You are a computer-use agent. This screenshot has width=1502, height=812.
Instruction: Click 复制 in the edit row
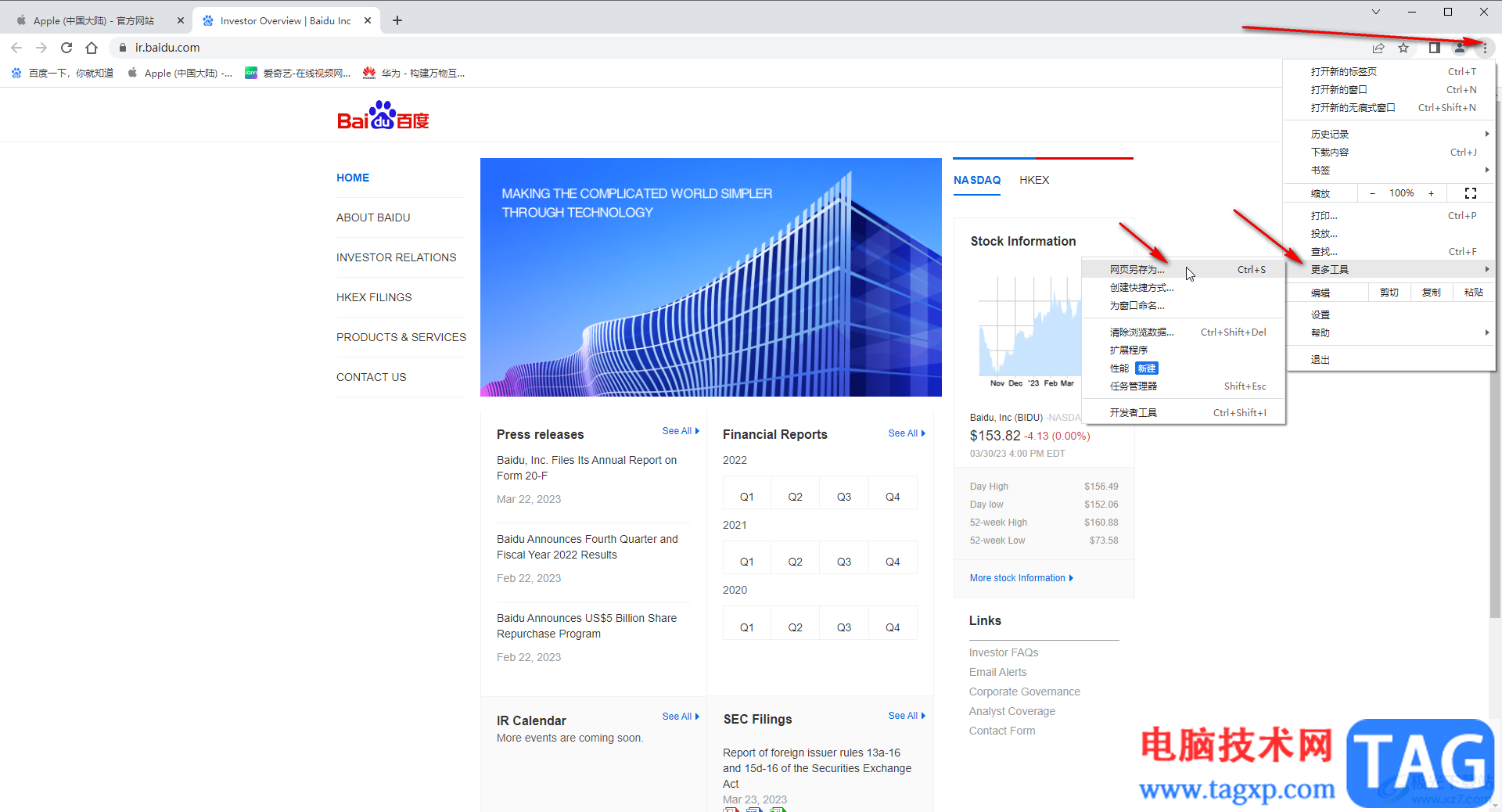click(1432, 293)
